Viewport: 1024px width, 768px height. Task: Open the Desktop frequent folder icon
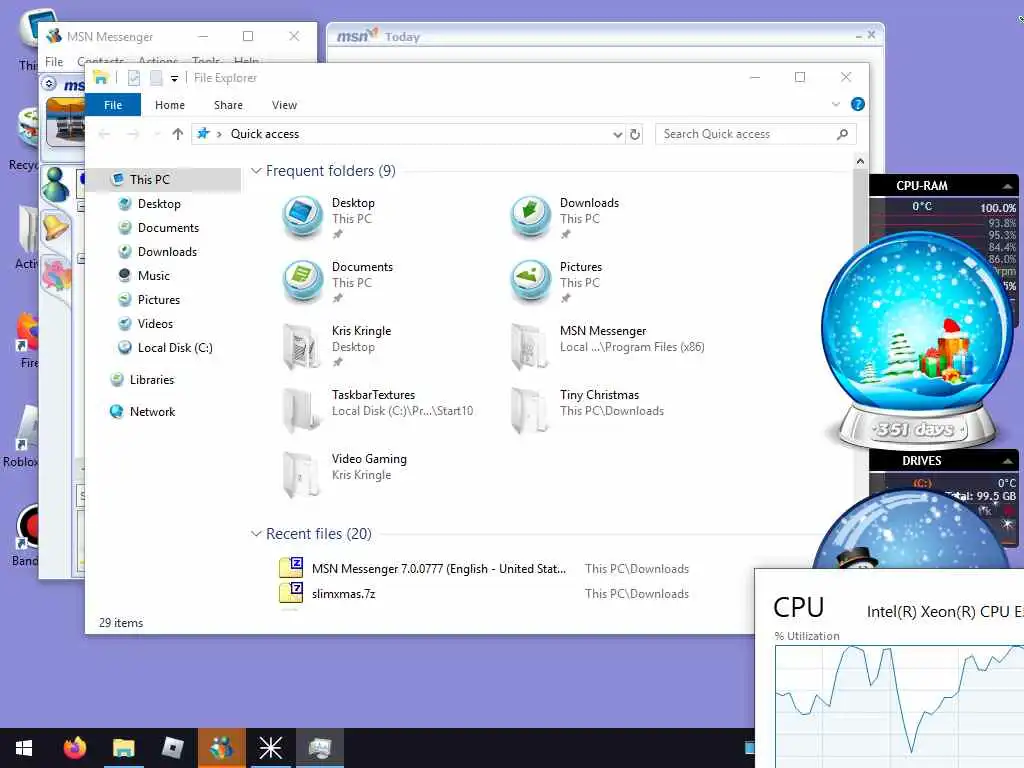(x=302, y=217)
